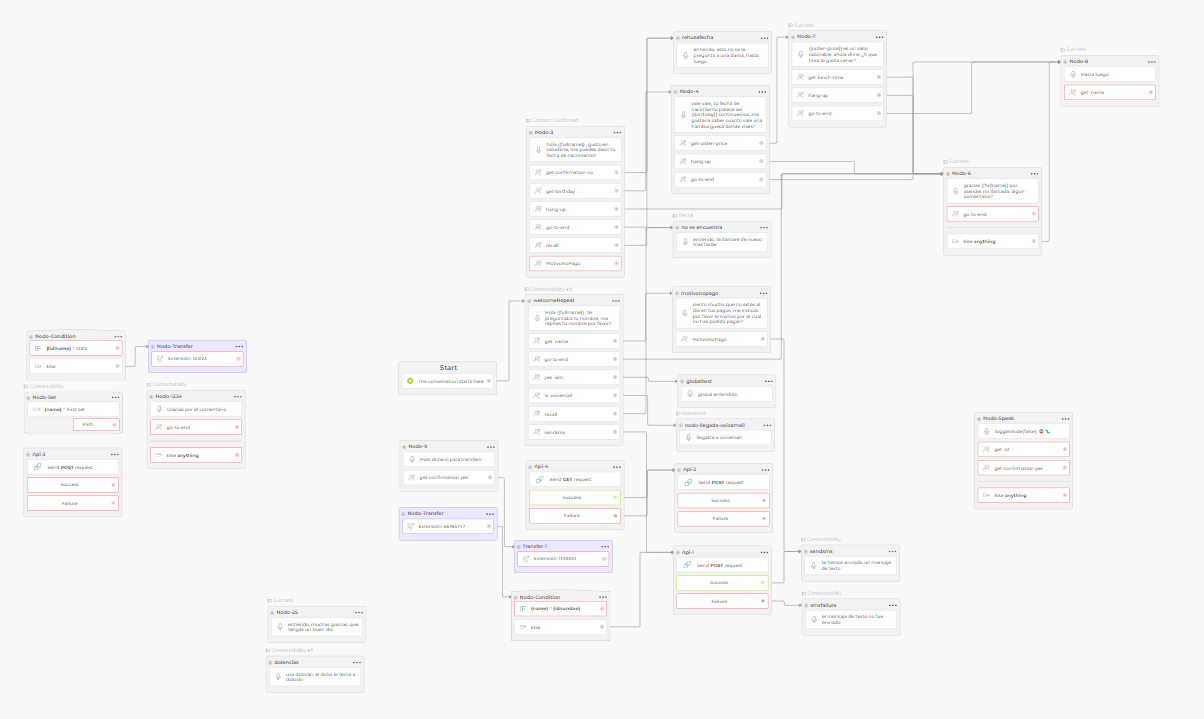Click Success output of Api-3
The image size is (1204, 719).
click(73, 485)
